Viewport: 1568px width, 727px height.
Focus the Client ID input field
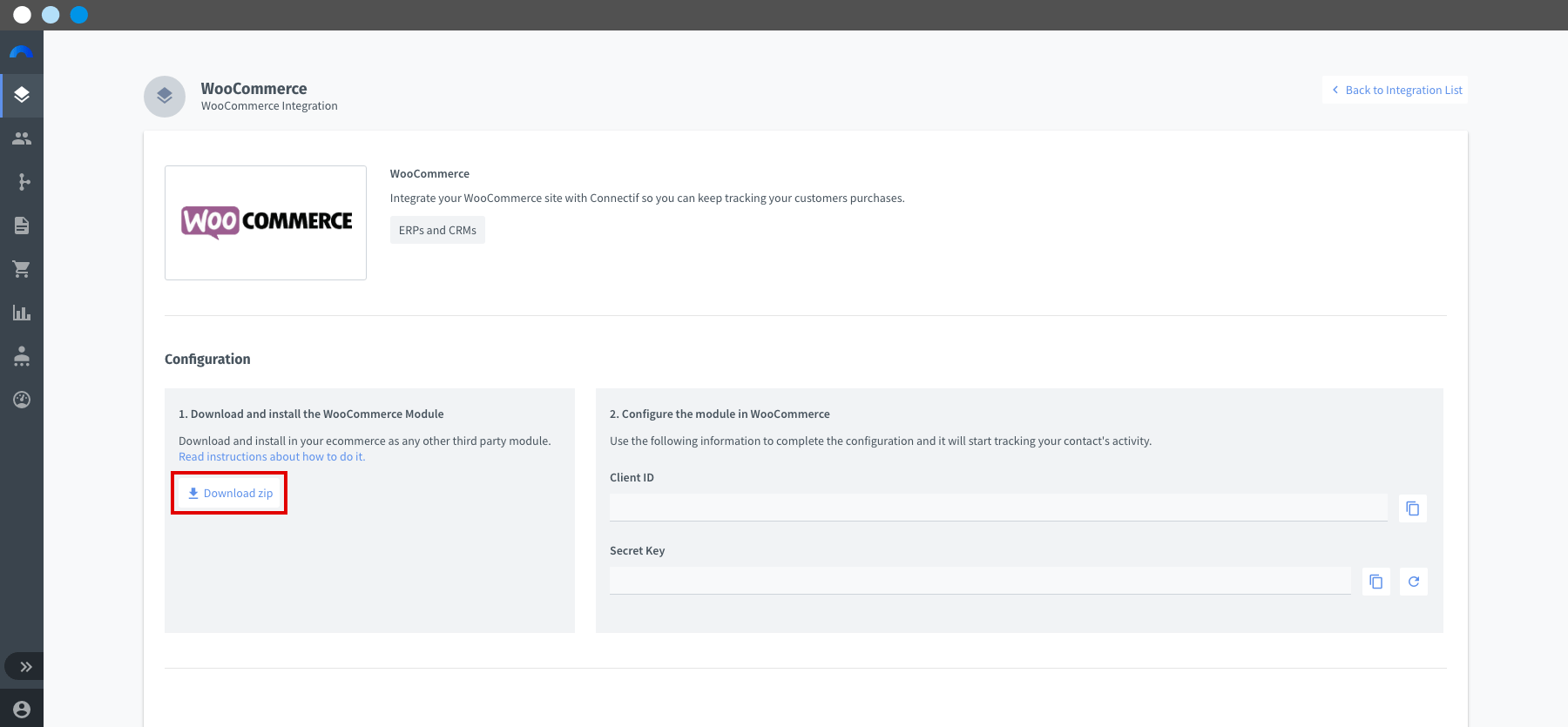coord(998,508)
